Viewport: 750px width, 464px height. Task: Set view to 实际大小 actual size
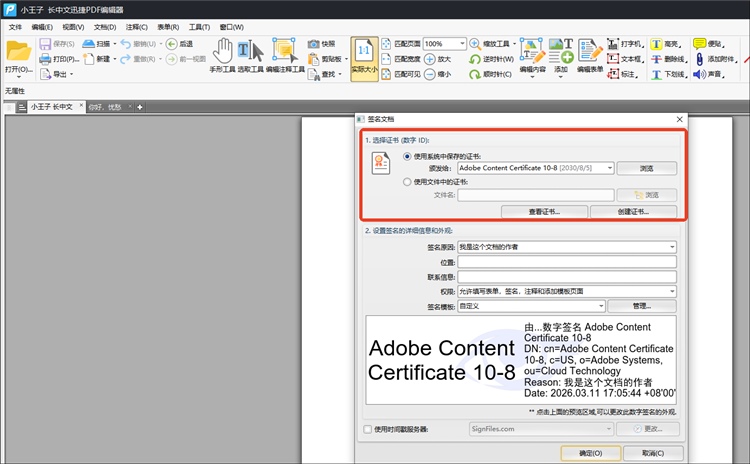[x=364, y=59]
